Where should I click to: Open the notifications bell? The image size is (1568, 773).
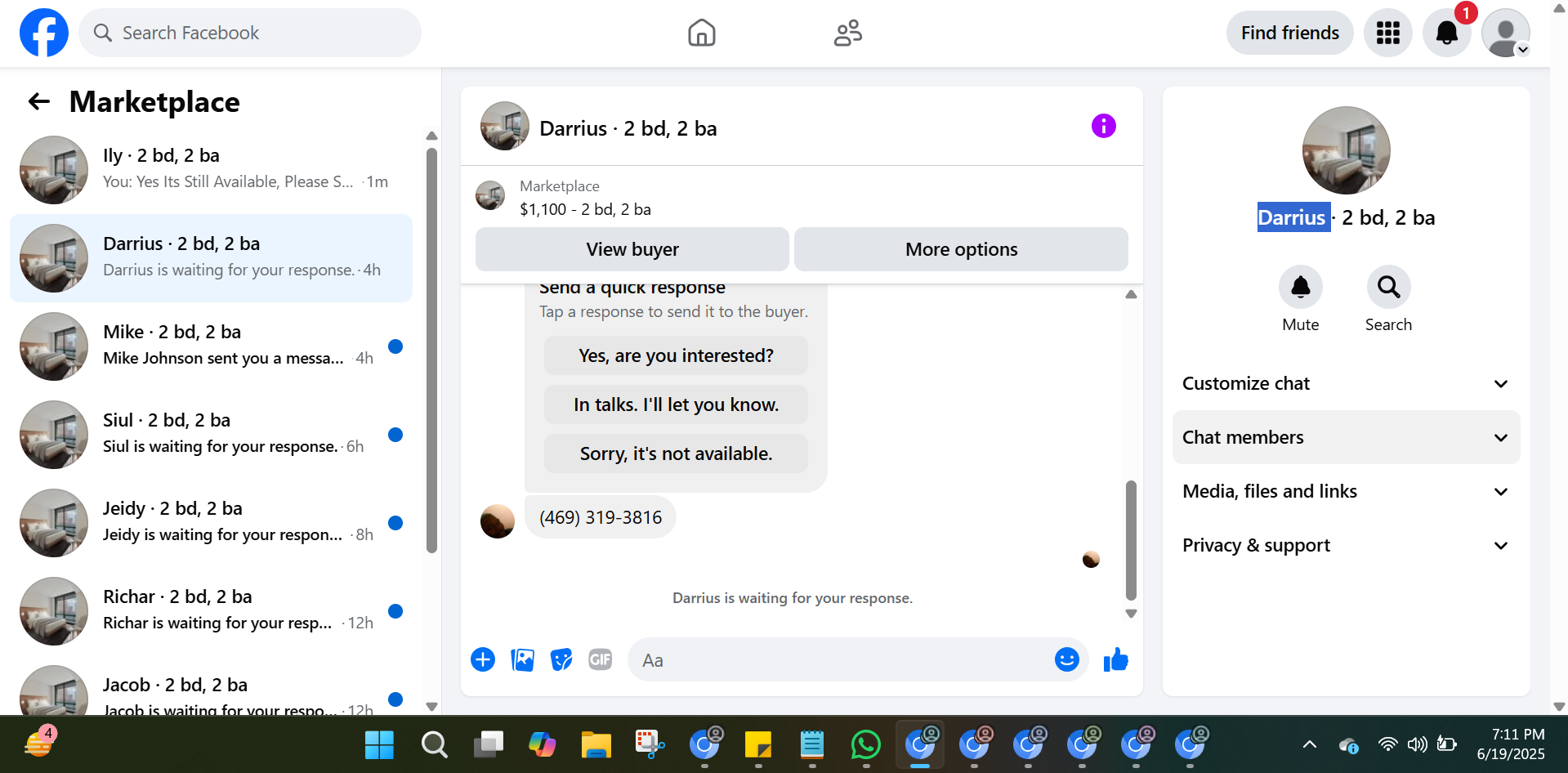(x=1447, y=33)
